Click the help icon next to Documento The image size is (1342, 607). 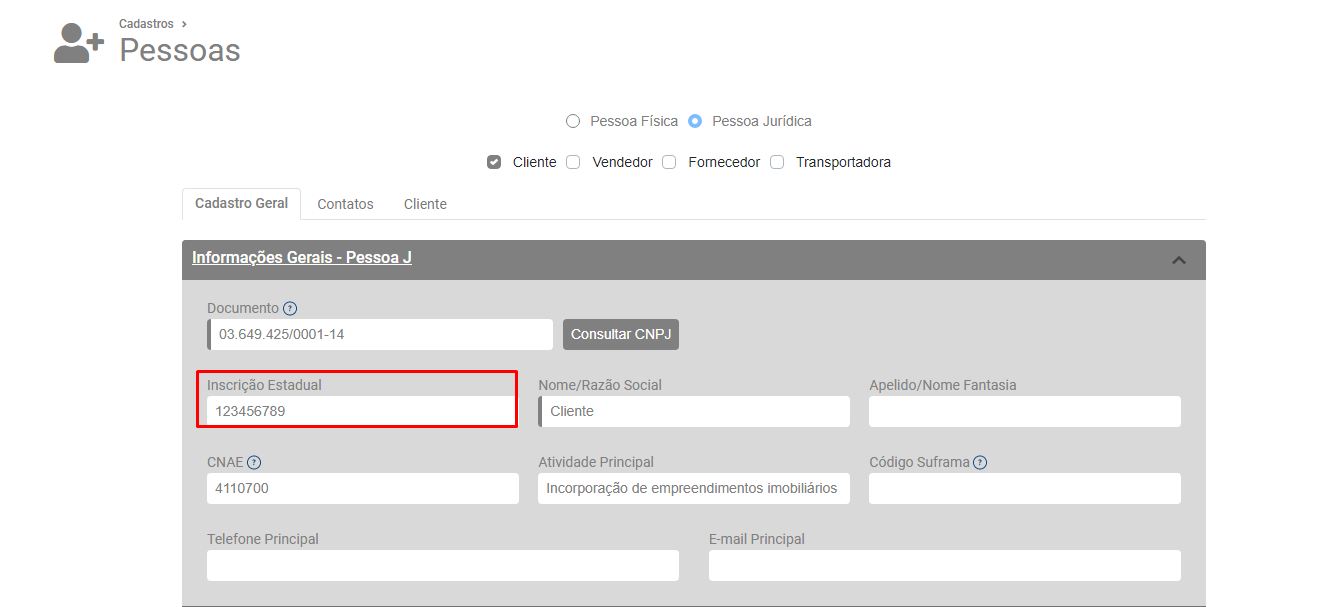(290, 309)
